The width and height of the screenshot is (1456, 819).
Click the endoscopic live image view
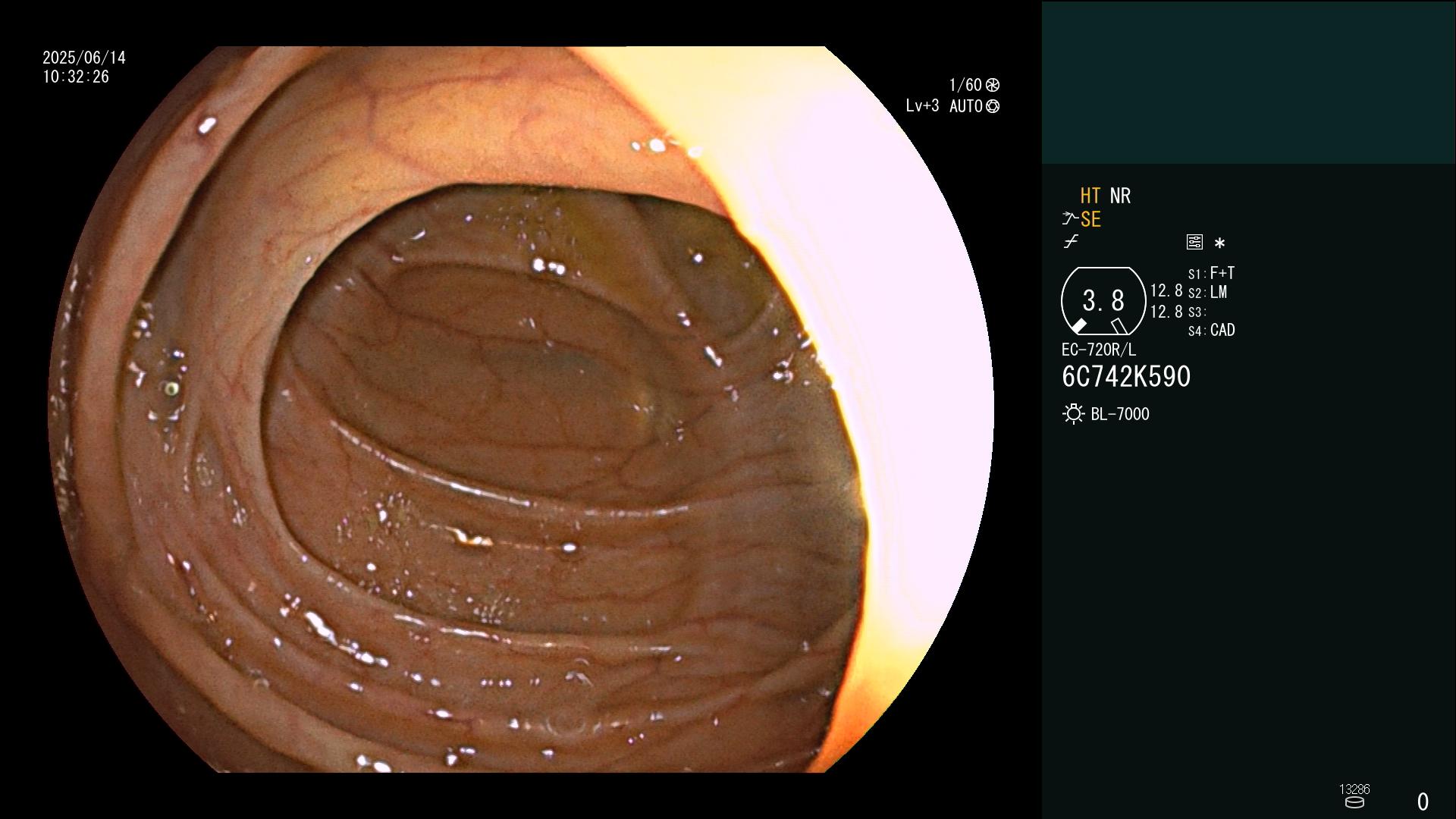521,409
